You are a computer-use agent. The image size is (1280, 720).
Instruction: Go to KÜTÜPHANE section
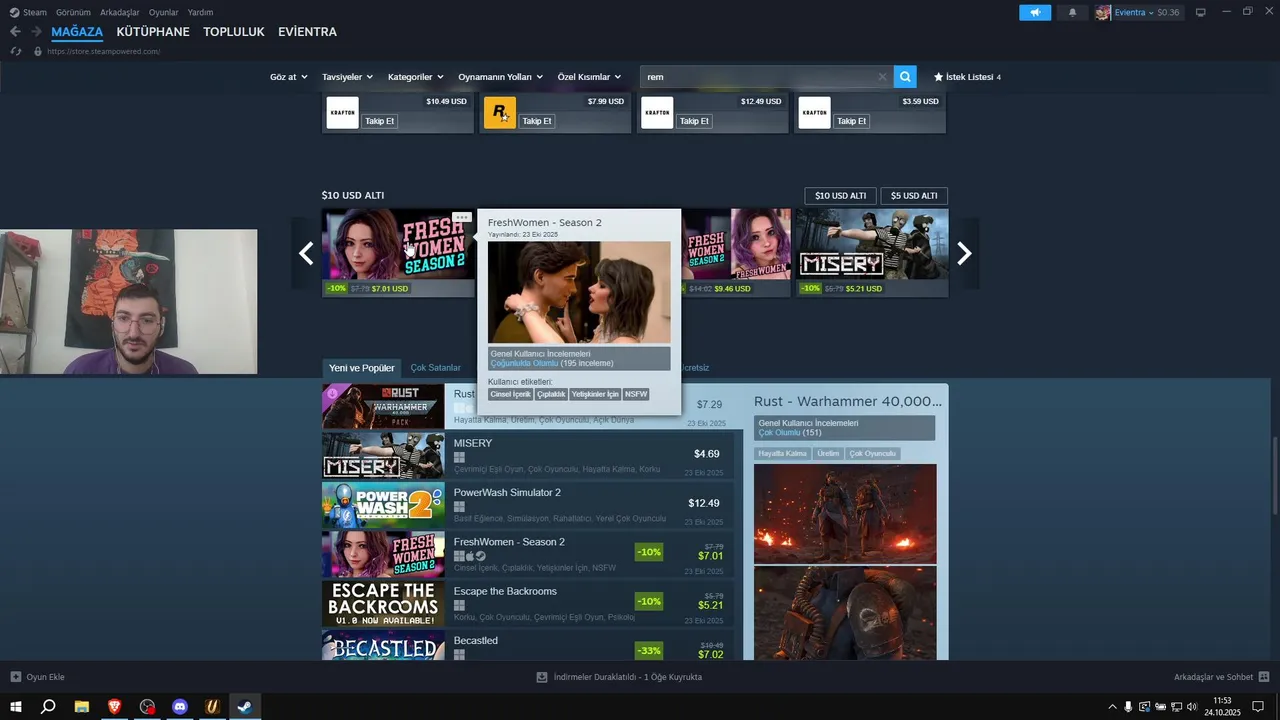(x=153, y=32)
